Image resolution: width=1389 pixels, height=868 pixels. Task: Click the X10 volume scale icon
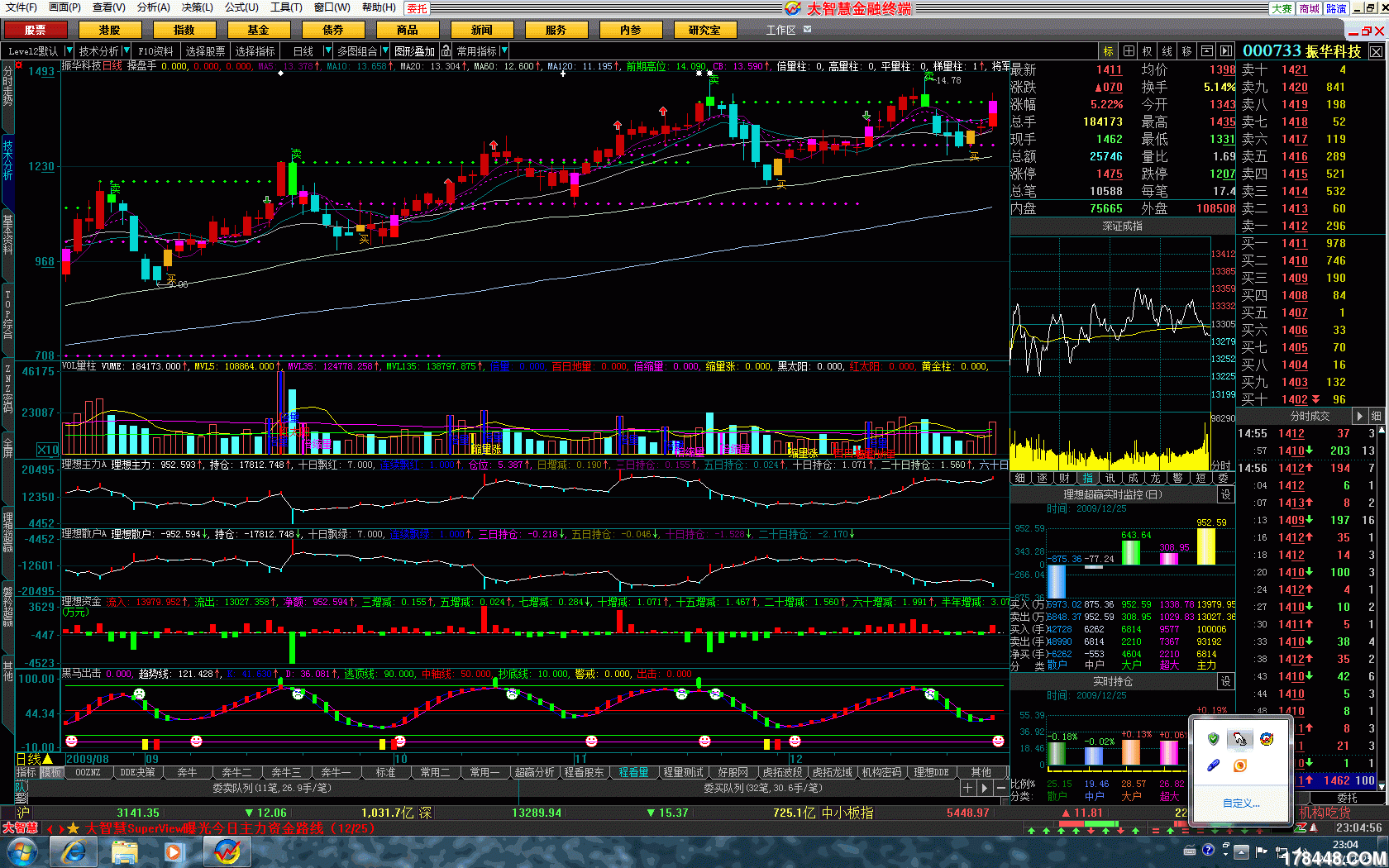point(48,450)
